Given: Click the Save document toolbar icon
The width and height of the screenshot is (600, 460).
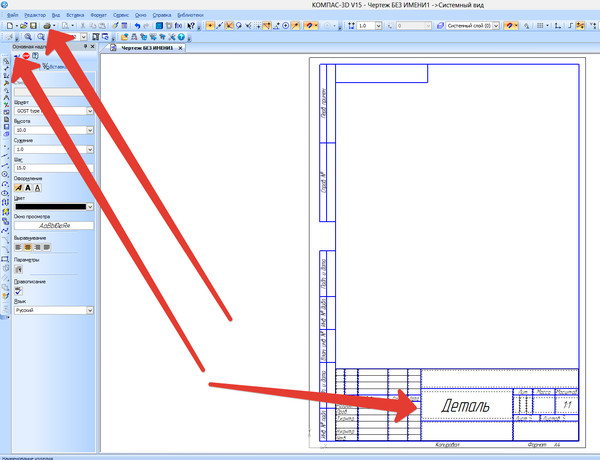Looking at the screenshot, I should 33,24.
